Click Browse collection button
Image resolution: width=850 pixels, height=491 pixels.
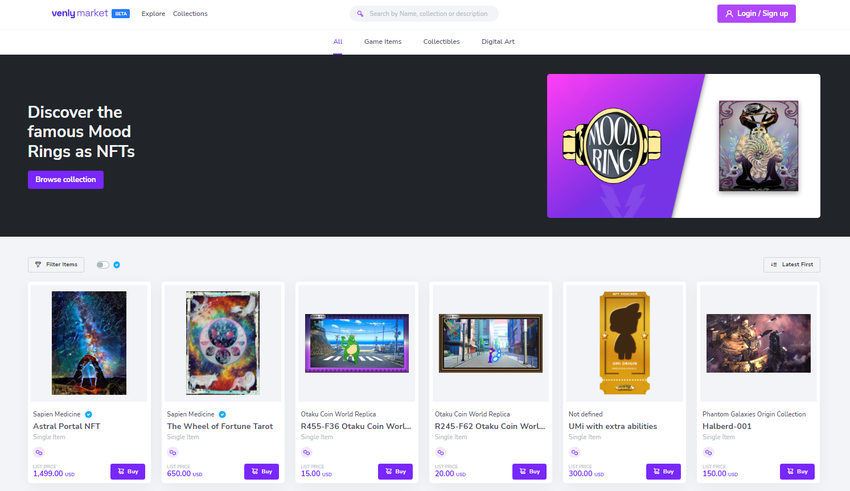(x=66, y=179)
